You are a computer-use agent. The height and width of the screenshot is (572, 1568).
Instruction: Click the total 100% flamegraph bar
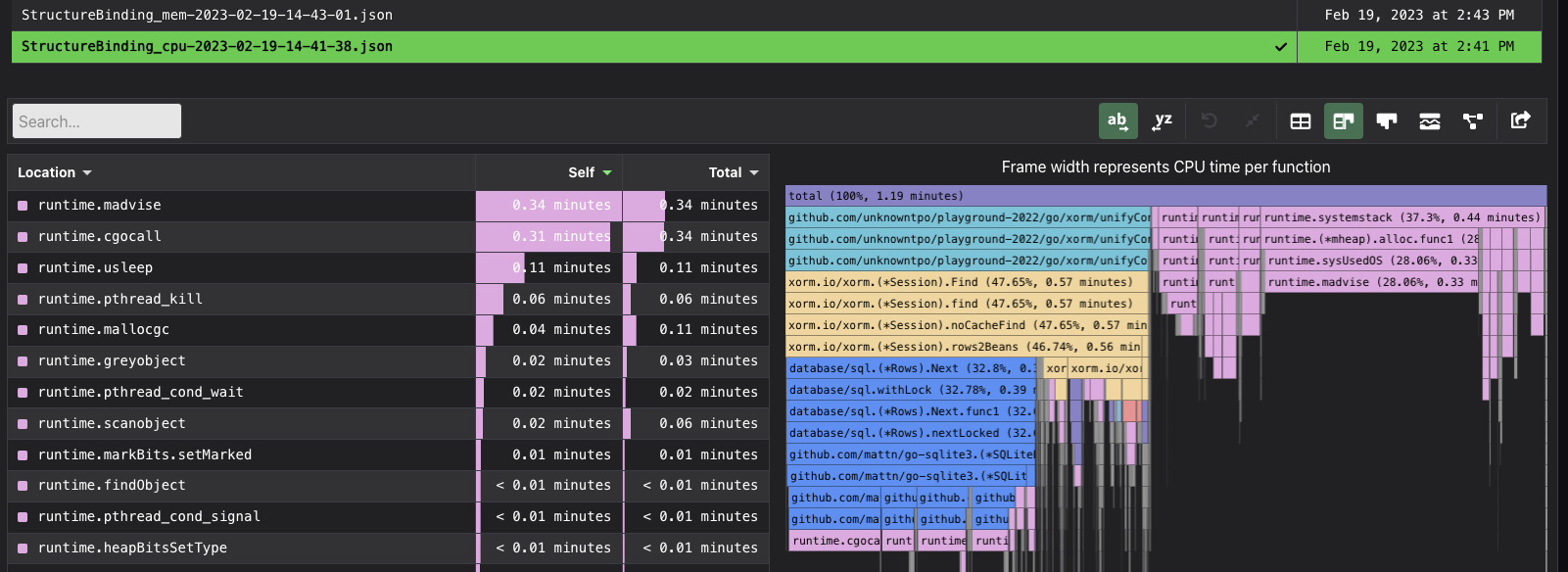click(1164, 196)
